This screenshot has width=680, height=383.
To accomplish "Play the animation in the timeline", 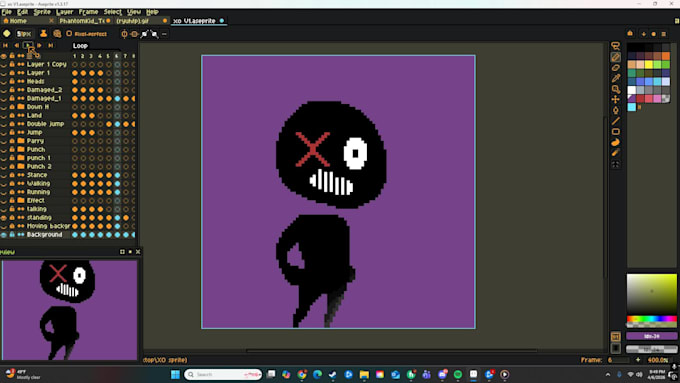I will click(x=28, y=45).
